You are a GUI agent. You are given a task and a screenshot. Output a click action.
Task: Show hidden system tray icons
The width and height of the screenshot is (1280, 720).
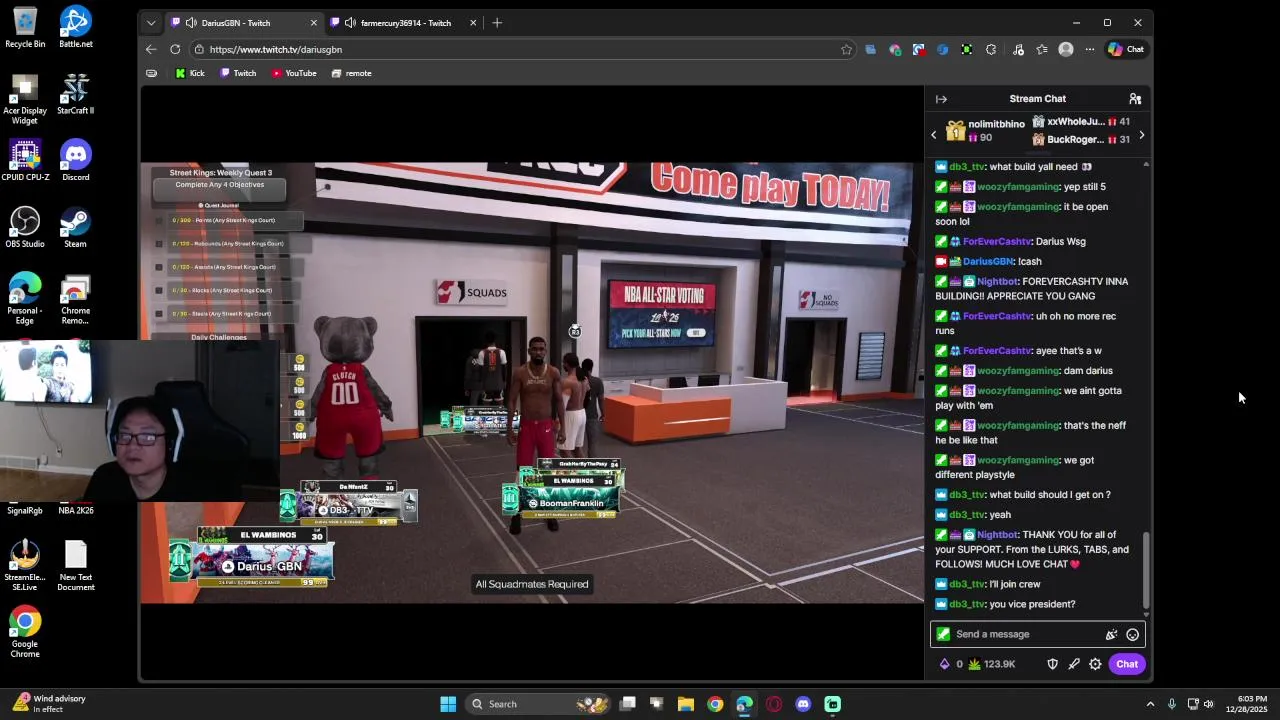point(1150,704)
